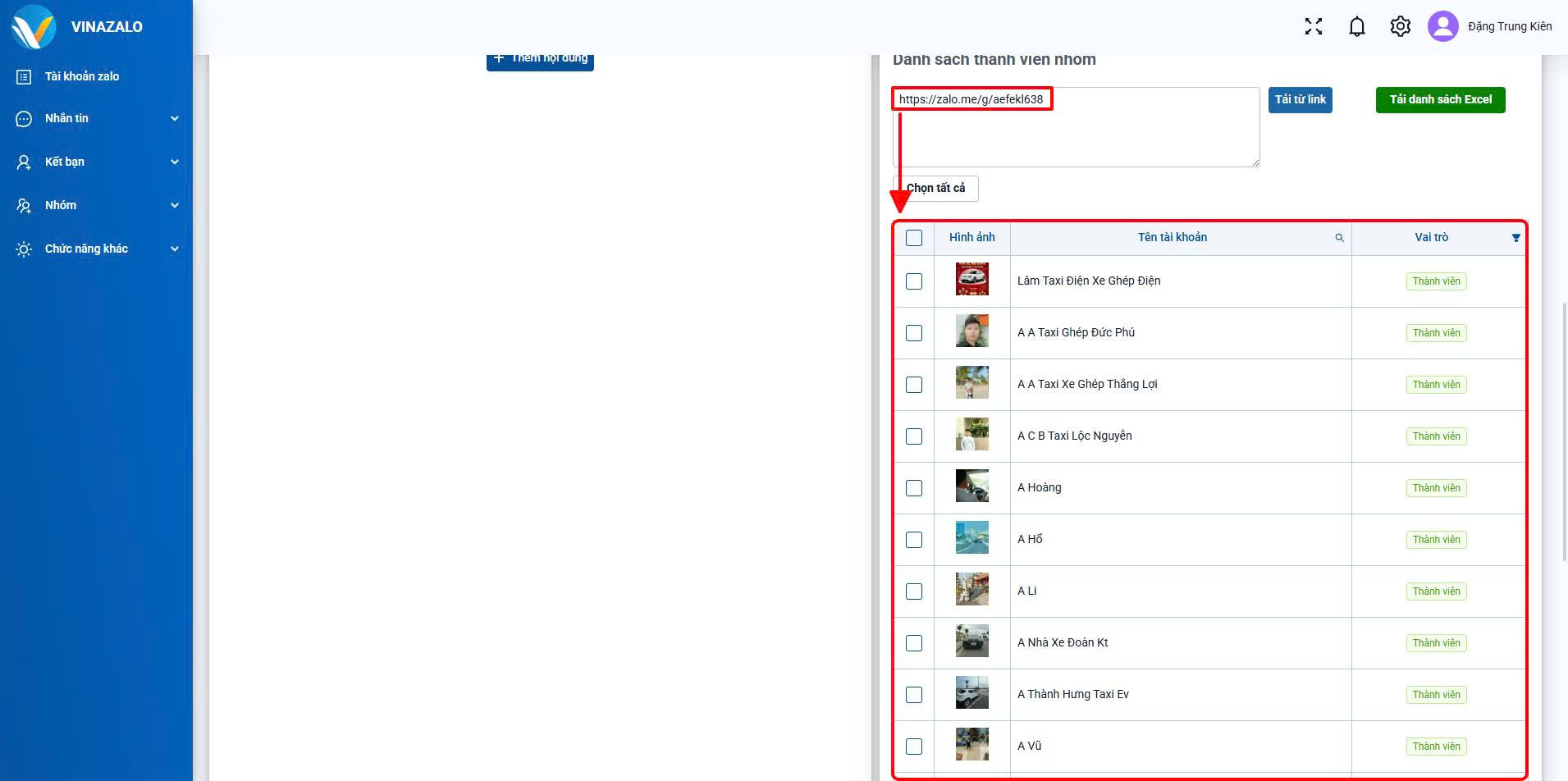
Task: Expand the Kết bạn menu
Action: 97,162
